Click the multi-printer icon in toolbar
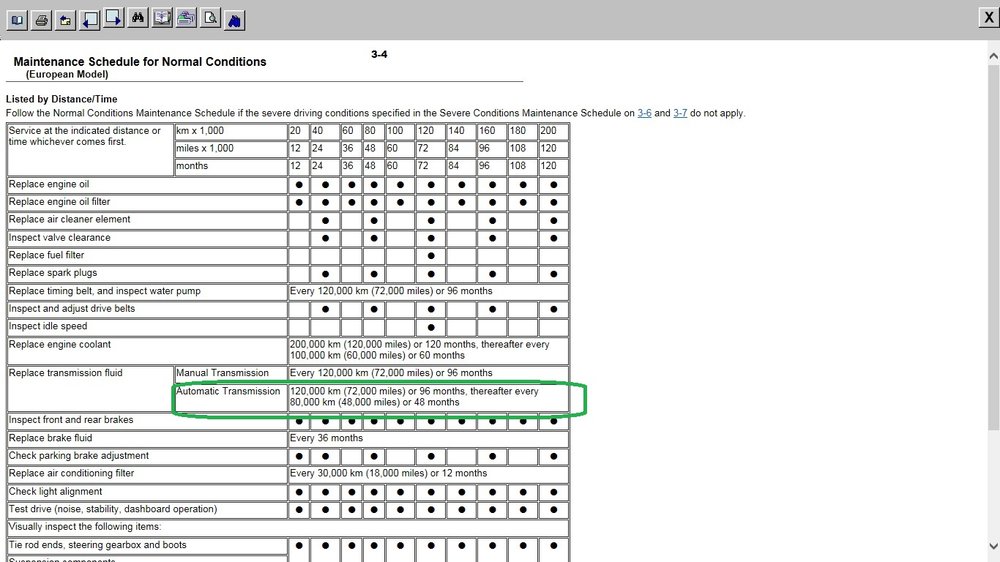The image size is (1000, 562). (x=186, y=18)
